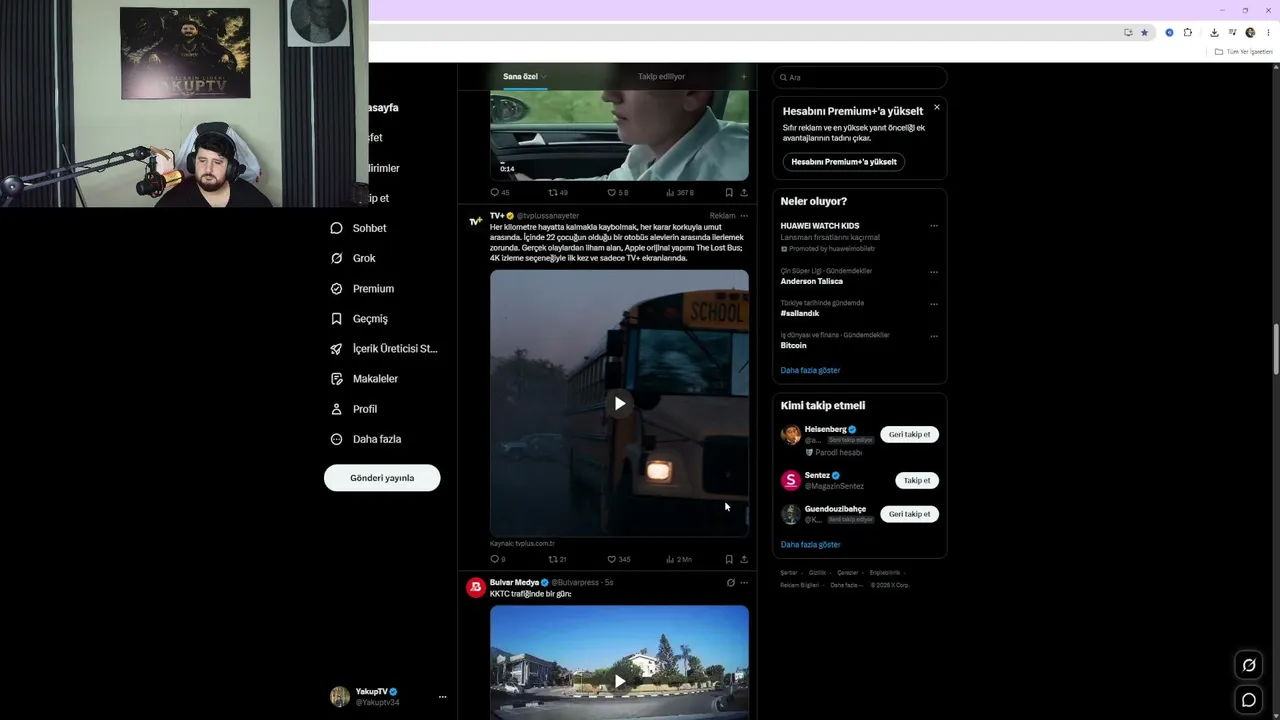Viewport: 1280px width, 720px height.
Task: Open the Profil person icon
Action: pos(337,409)
